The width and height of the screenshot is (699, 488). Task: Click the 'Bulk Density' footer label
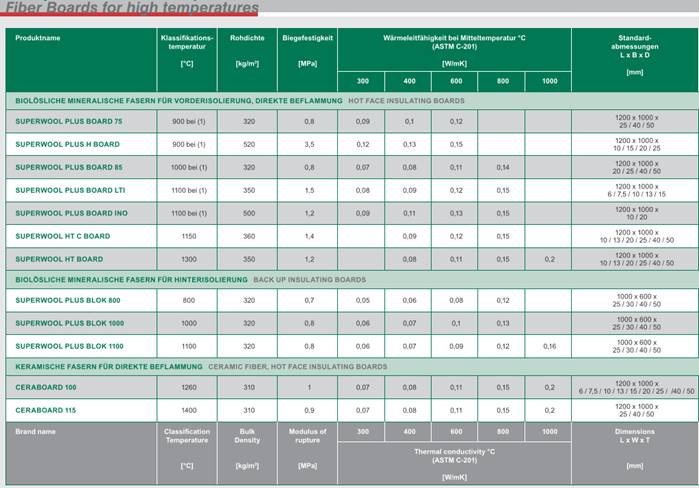pyautogui.click(x=247, y=436)
